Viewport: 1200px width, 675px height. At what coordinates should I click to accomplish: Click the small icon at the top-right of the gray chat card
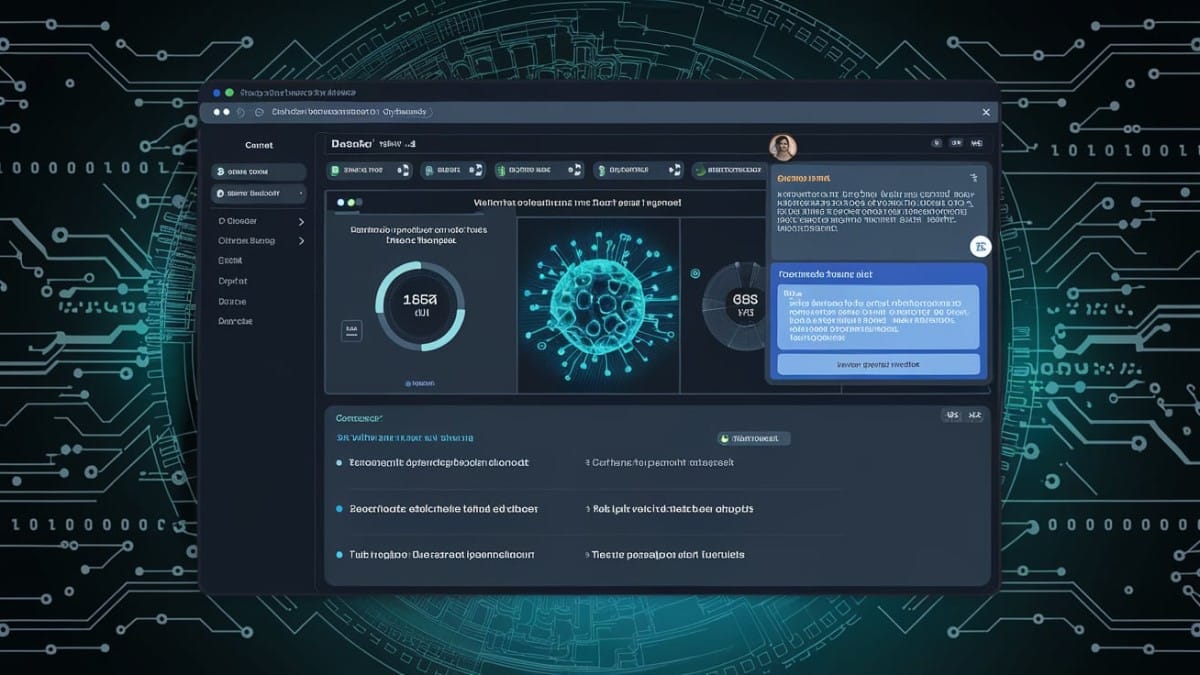tap(970, 177)
